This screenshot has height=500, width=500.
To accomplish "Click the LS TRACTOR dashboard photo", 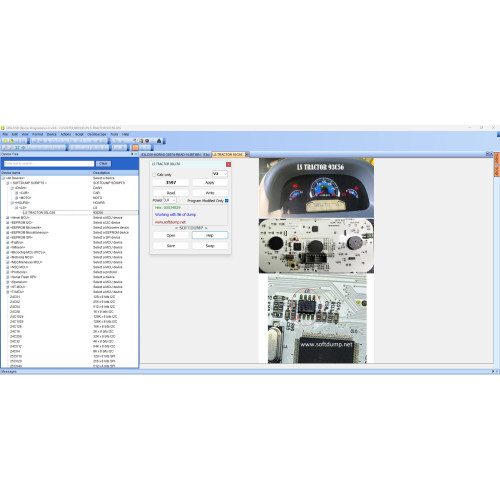I will (316, 188).
